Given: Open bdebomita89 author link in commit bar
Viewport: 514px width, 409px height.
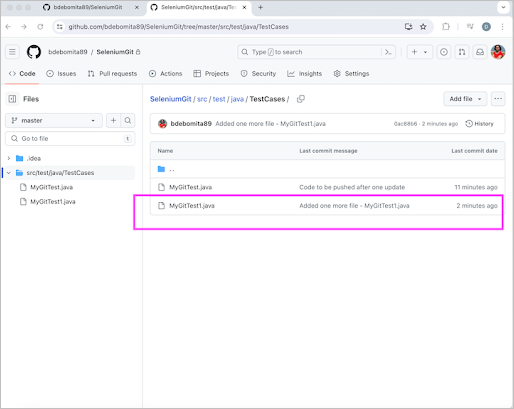Looking at the screenshot, I should 191,124.
